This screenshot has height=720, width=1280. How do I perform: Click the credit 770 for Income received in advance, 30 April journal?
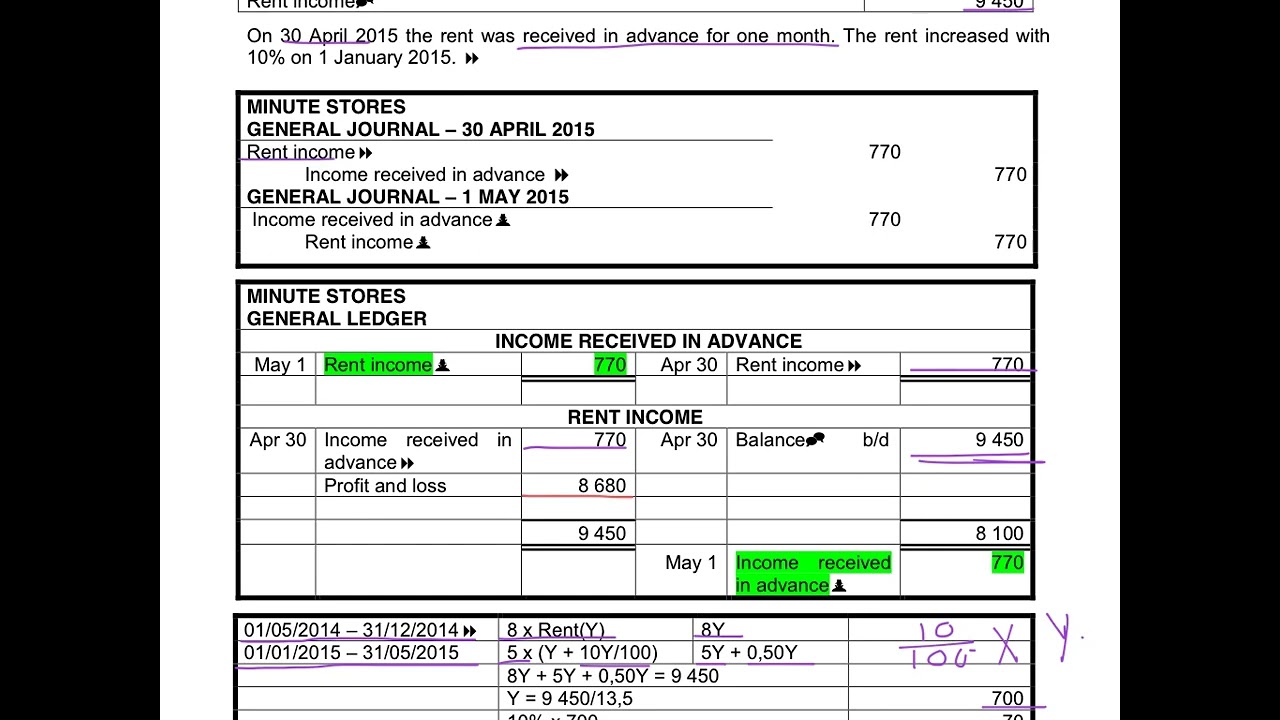click(1011, 175)
